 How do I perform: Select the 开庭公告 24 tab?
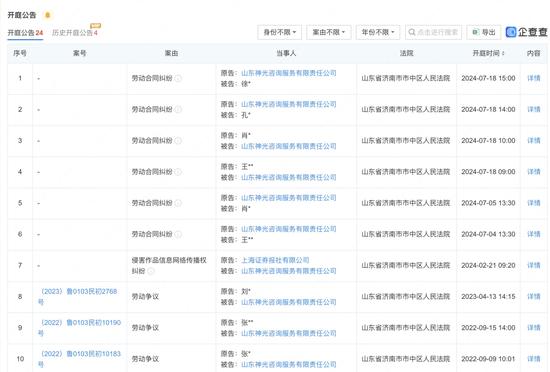point(25,33)
